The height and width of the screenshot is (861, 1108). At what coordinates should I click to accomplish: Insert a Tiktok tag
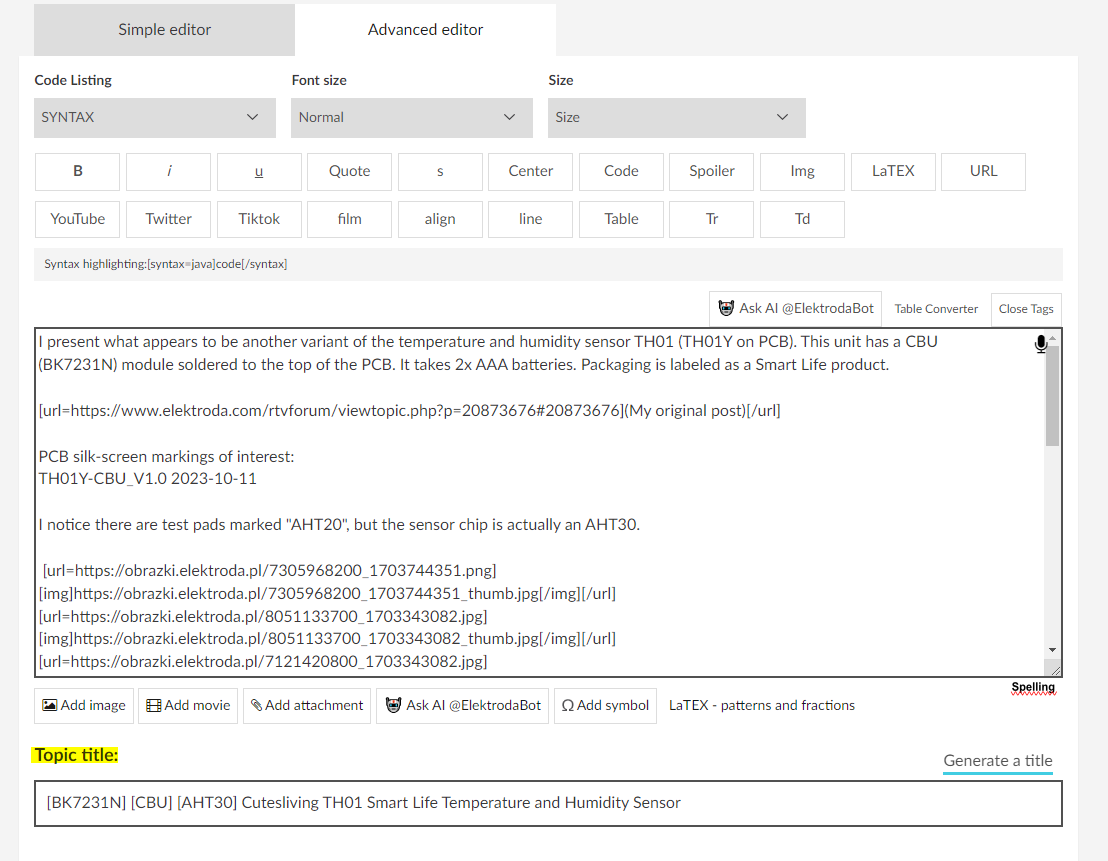click(259, 219)
